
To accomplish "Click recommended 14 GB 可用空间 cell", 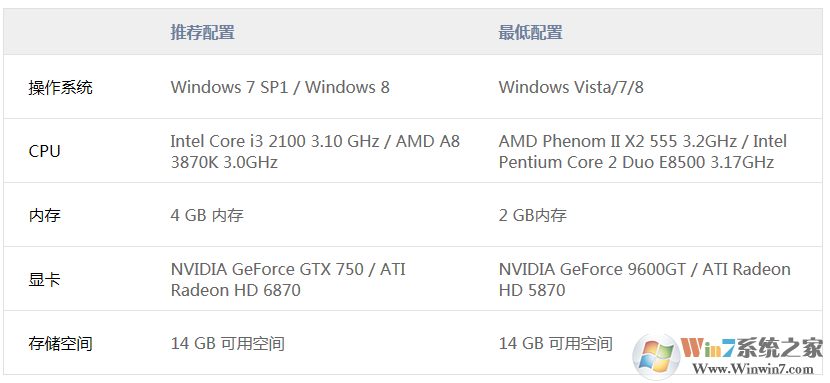I will 228,344.
